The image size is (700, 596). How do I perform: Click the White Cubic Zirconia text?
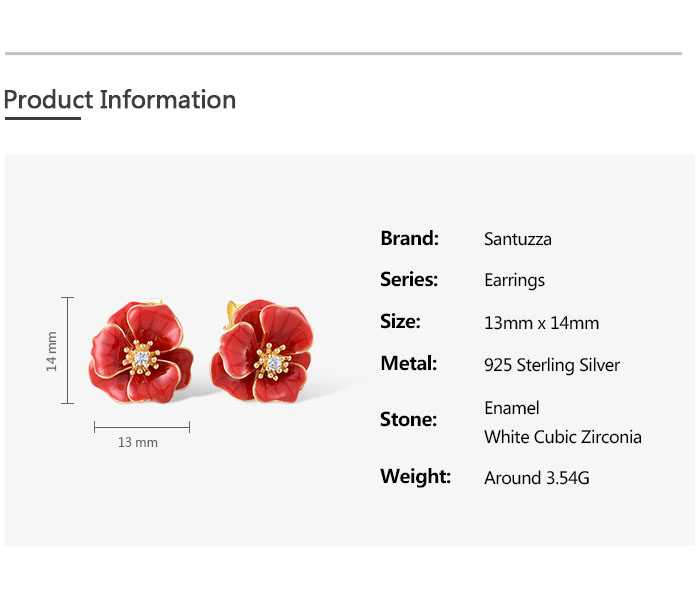[562, 437]
